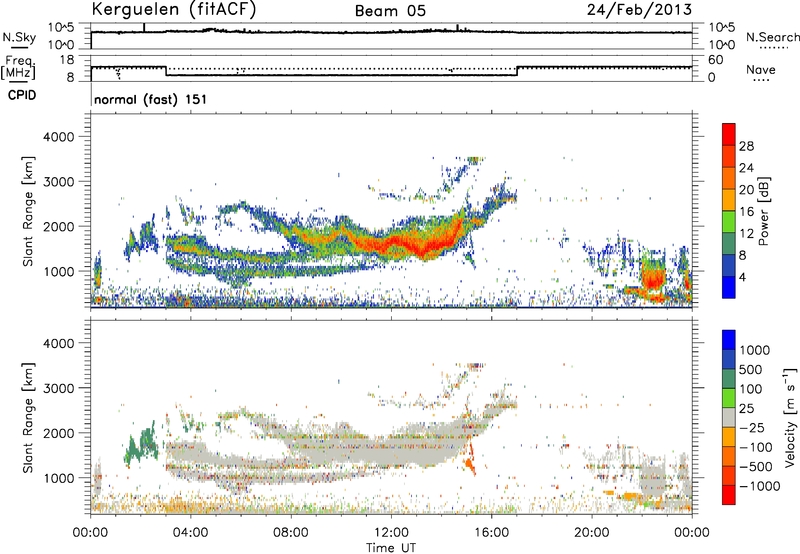
Task: Click the 'CPID' label
Action: (x=22, y=95)
